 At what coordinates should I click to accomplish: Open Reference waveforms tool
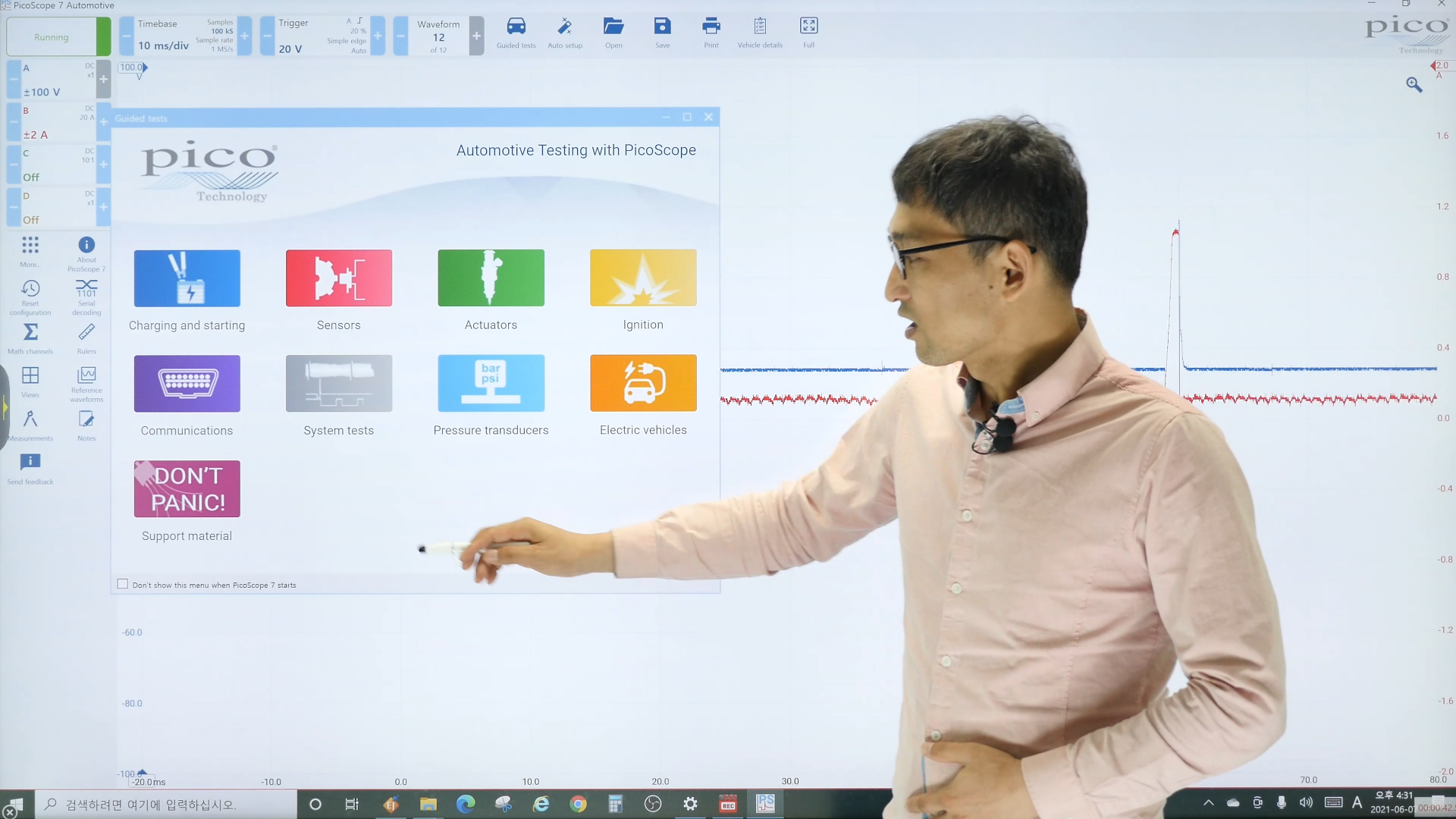pos(86,384)
